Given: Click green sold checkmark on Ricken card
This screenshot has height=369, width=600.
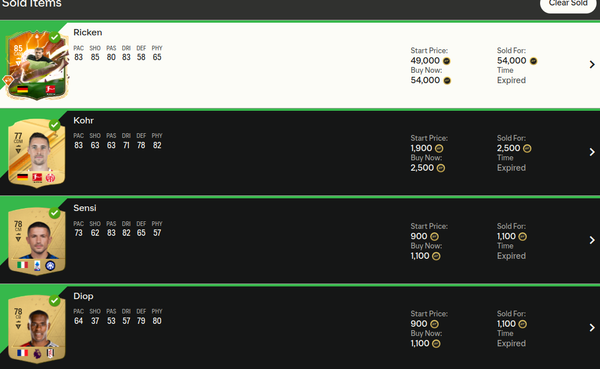Looking at the screenshot, I should pyautogui.click(x=55, y=38).
